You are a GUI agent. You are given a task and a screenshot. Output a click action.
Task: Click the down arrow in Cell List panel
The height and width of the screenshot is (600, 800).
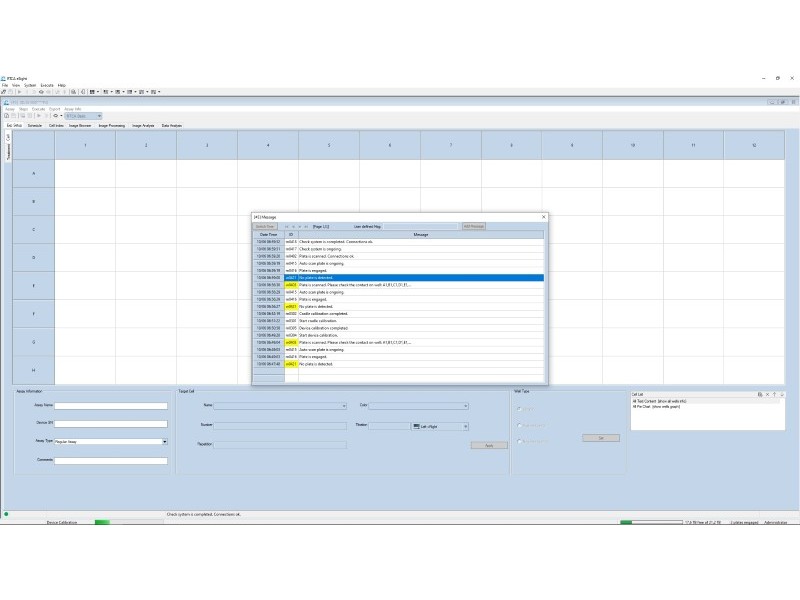pyautogui.click(x=782, y=394)
